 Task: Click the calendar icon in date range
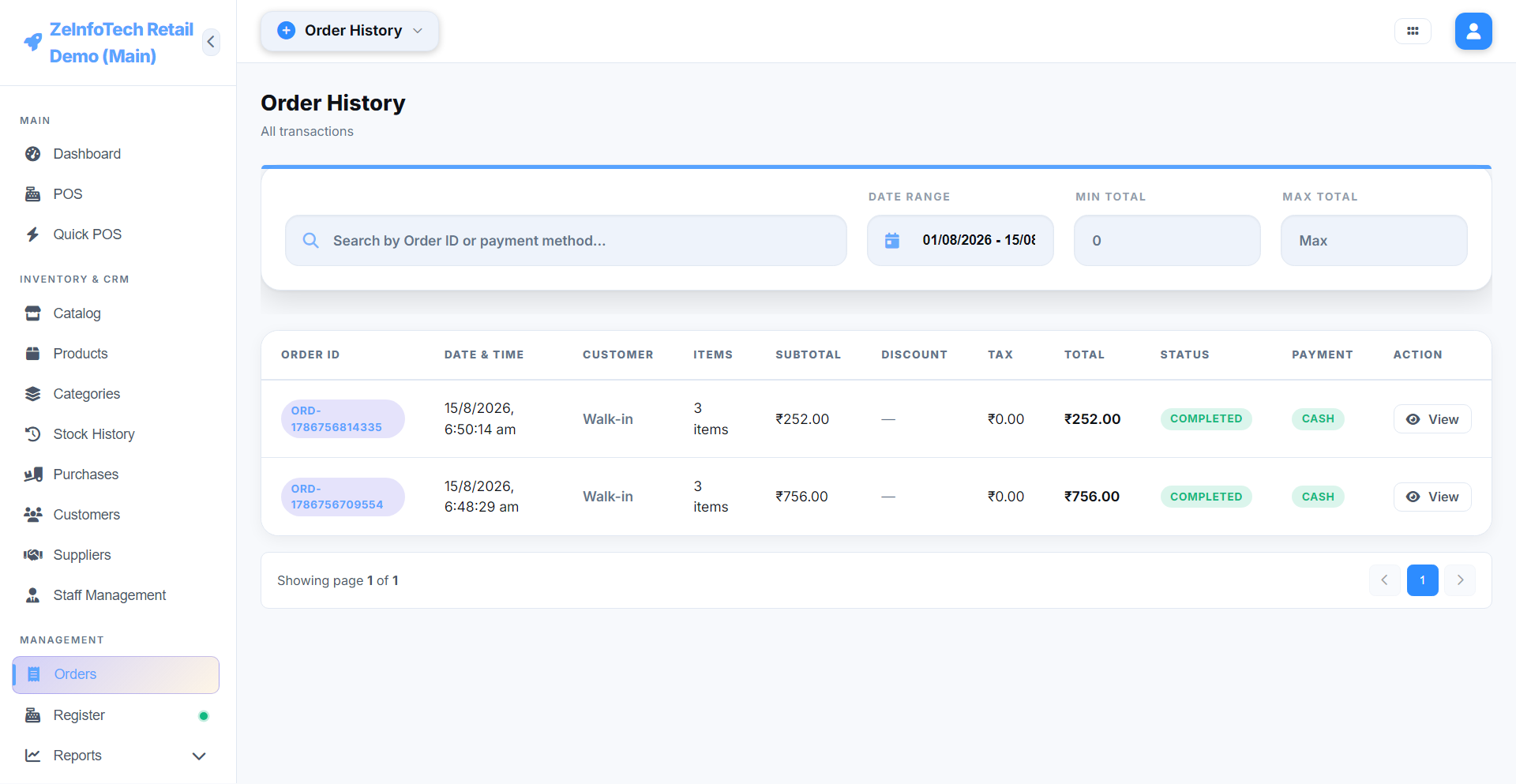click(x=892, y=240)
